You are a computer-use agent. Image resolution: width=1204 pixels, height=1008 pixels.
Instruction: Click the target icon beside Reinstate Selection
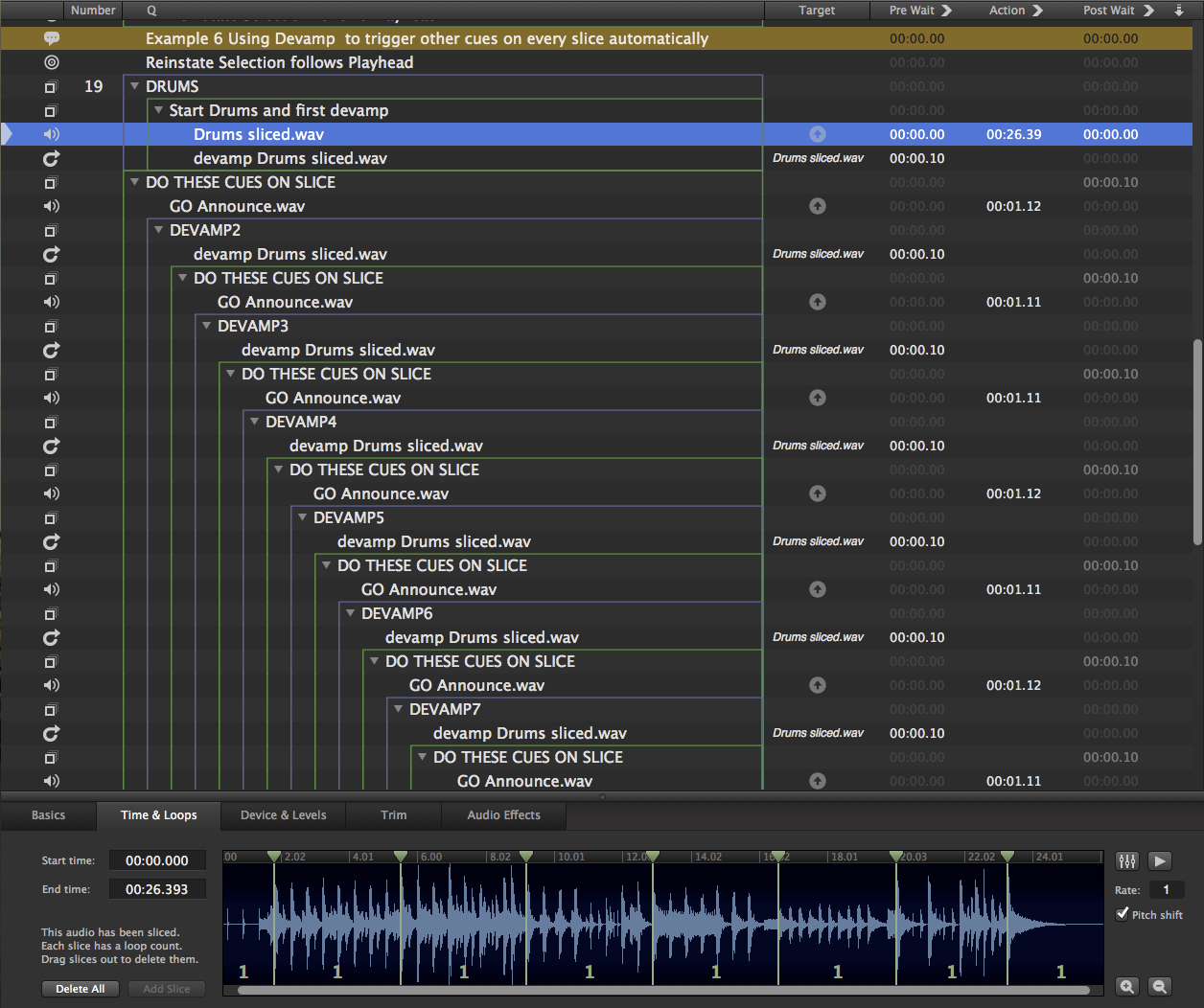coord(52,62)
